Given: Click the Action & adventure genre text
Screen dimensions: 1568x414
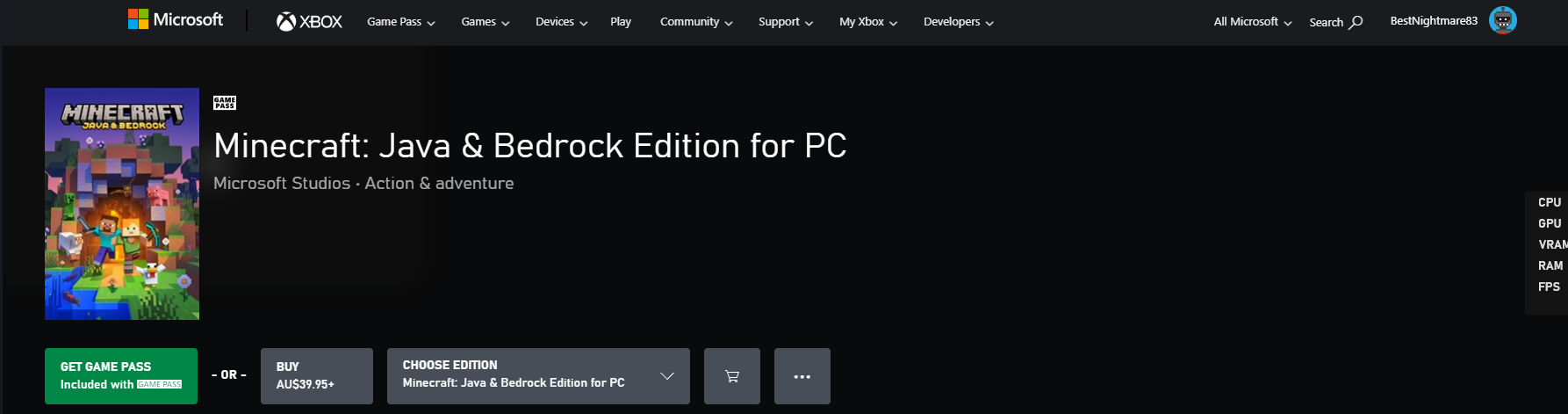Looking at the screenshot, I should (x=439, y=183).
